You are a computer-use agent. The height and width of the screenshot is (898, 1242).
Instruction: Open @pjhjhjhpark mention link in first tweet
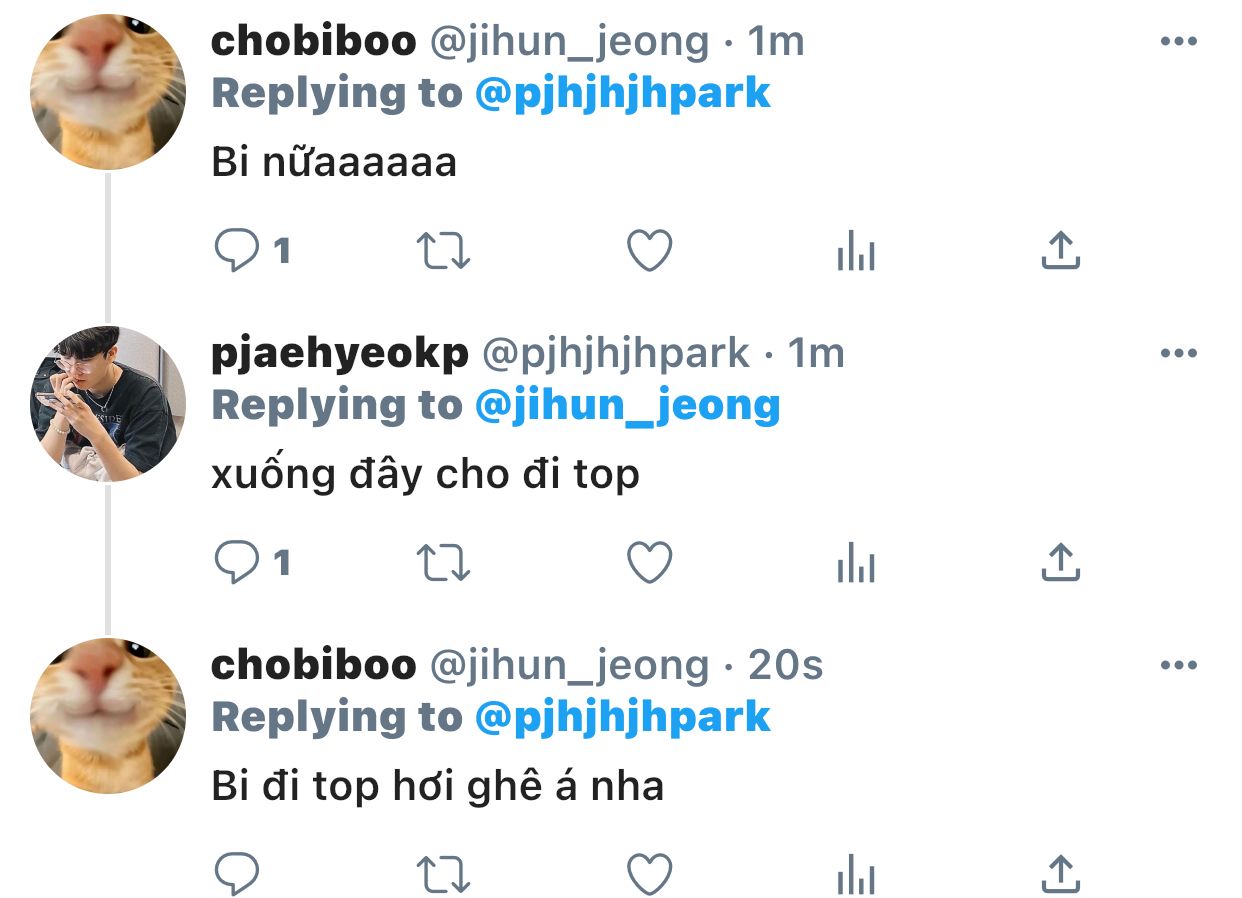pos(622,93)
